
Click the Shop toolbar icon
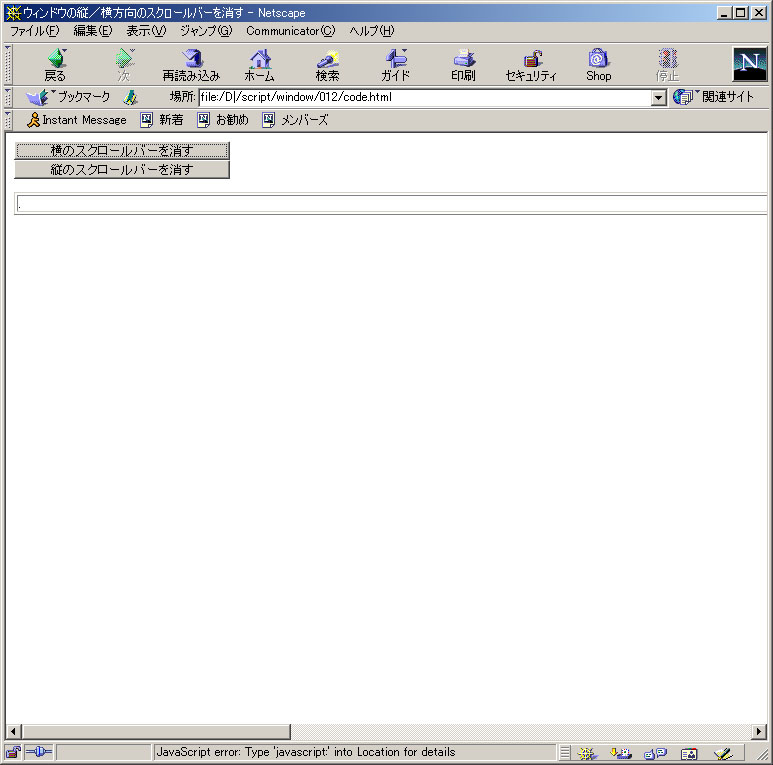(x=598, y=65)
